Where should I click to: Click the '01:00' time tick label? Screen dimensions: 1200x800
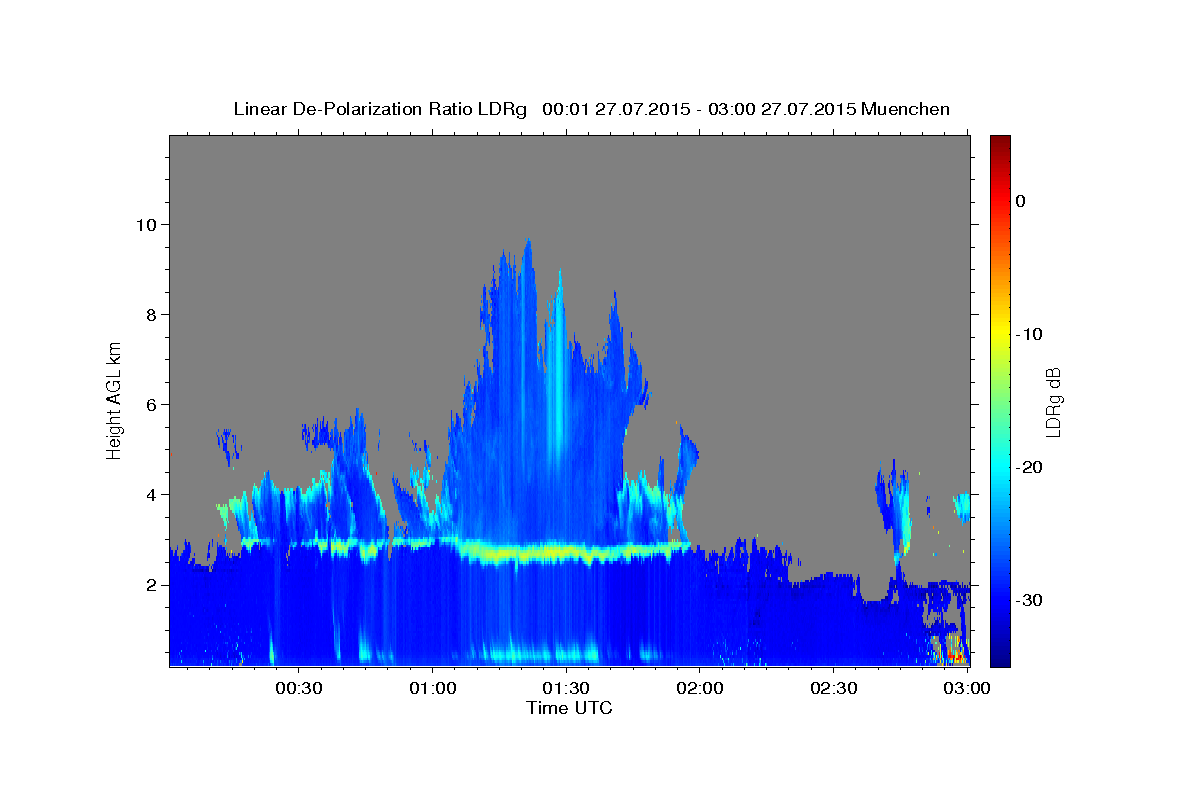point(433,688)
